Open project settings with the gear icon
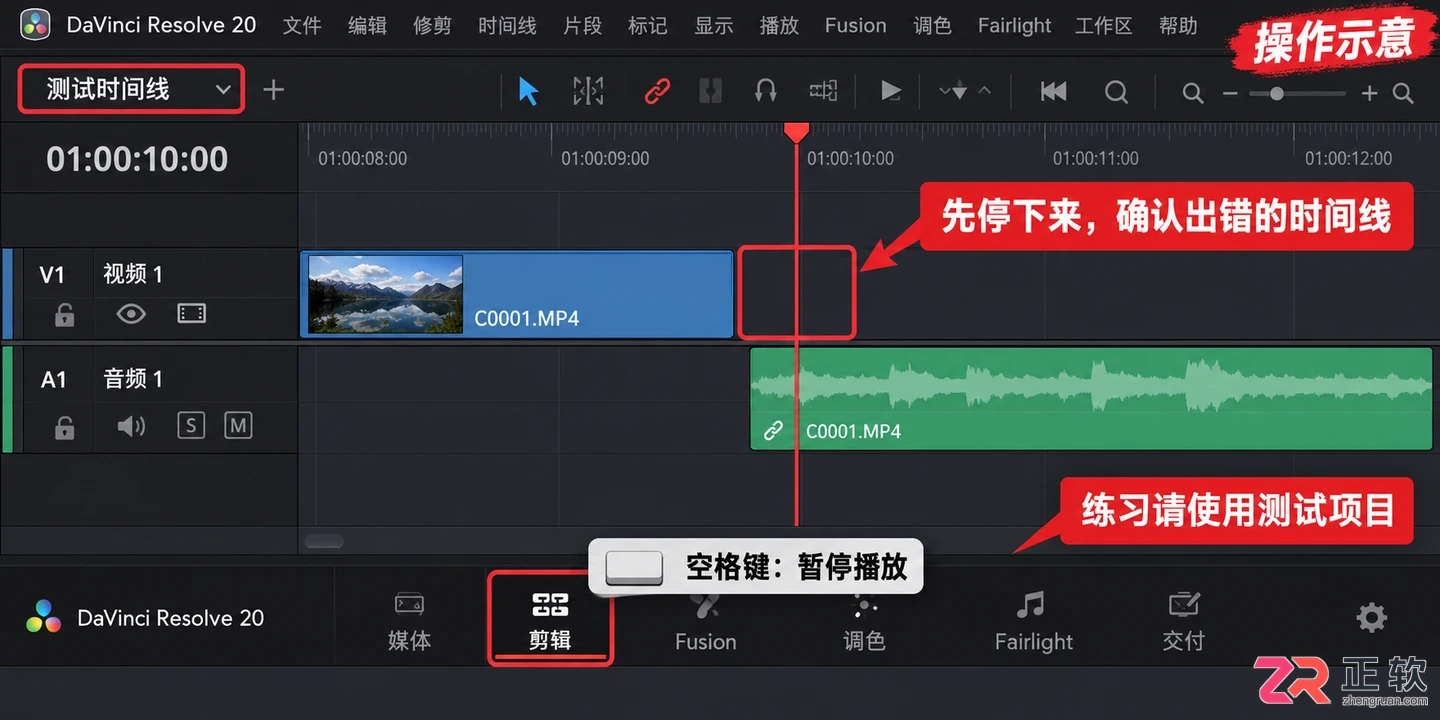Image resolution: width=1440 pixels, height=720 pixels. 1371,618
